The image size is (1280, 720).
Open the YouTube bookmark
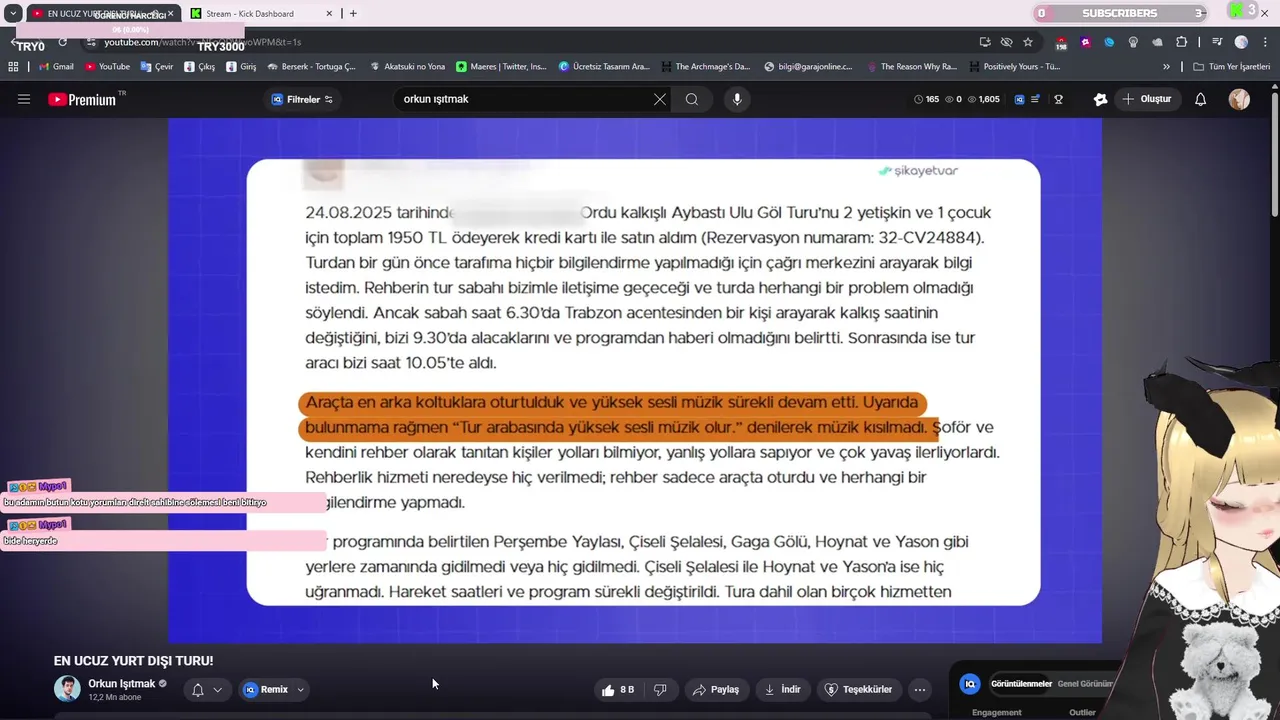(x=107, y=67)
